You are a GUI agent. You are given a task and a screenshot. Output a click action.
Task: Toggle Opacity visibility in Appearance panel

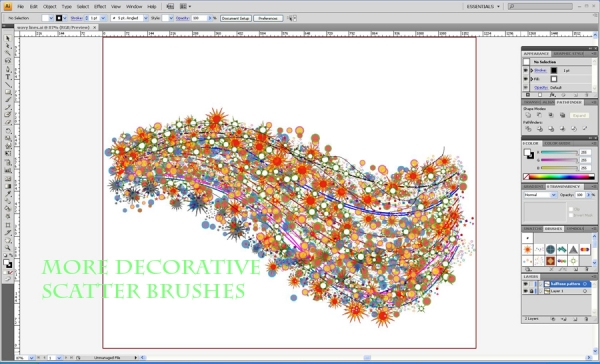pos(526,88)
